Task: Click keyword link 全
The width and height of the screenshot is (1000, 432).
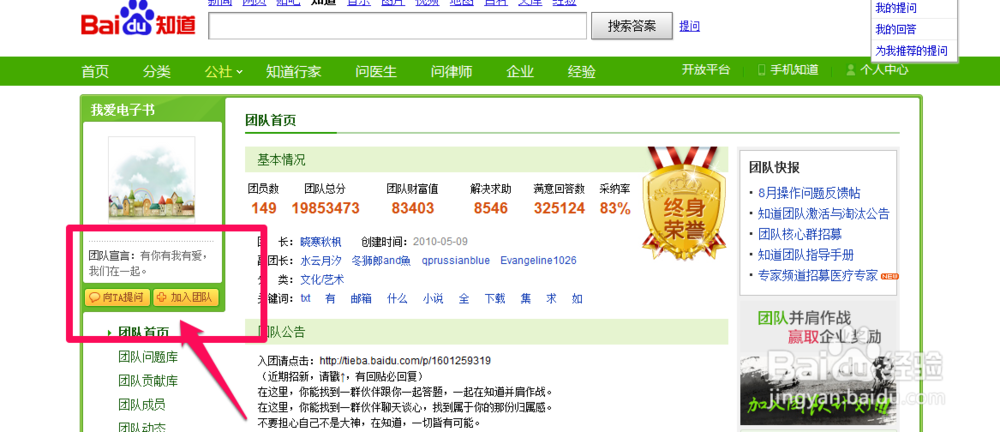Action: (464, 298)
